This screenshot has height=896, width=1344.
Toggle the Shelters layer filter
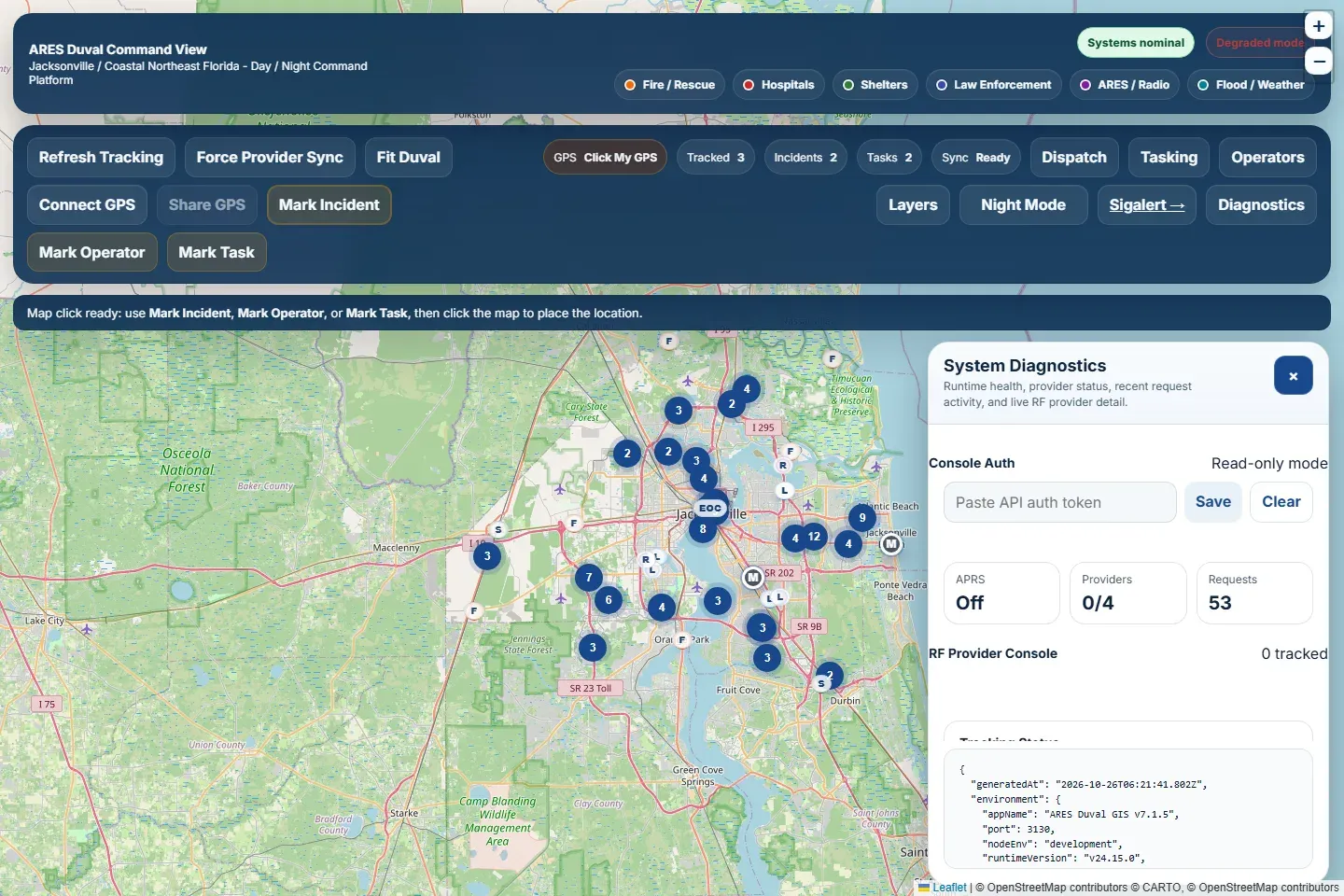pos(875,85)
